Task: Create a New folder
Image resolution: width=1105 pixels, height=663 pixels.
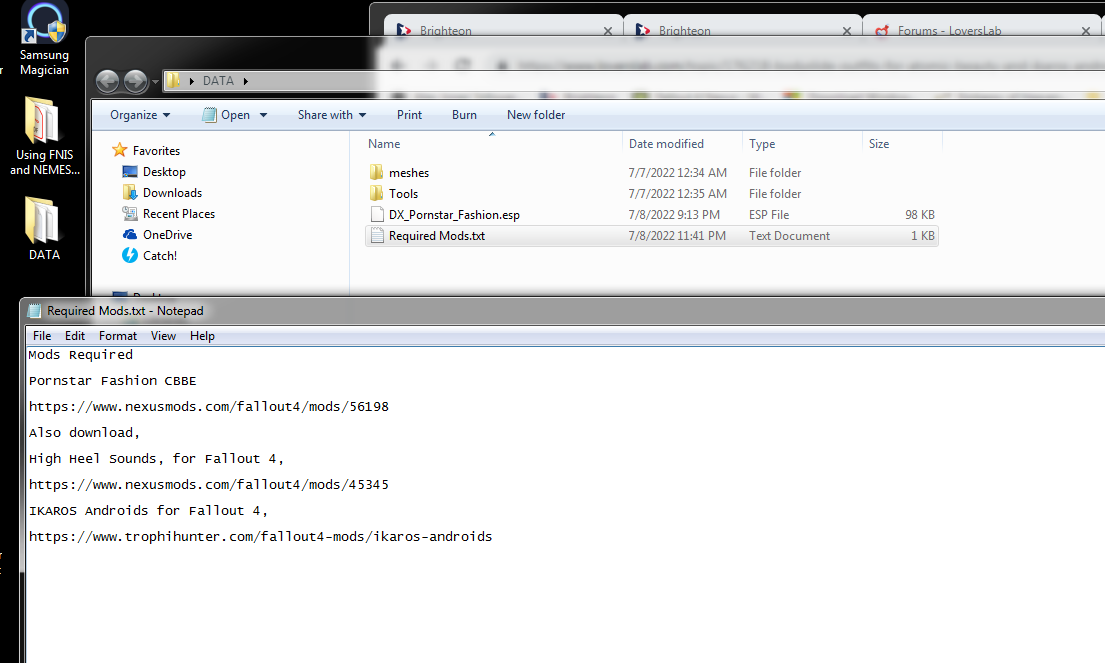Action: click(536, 115)
